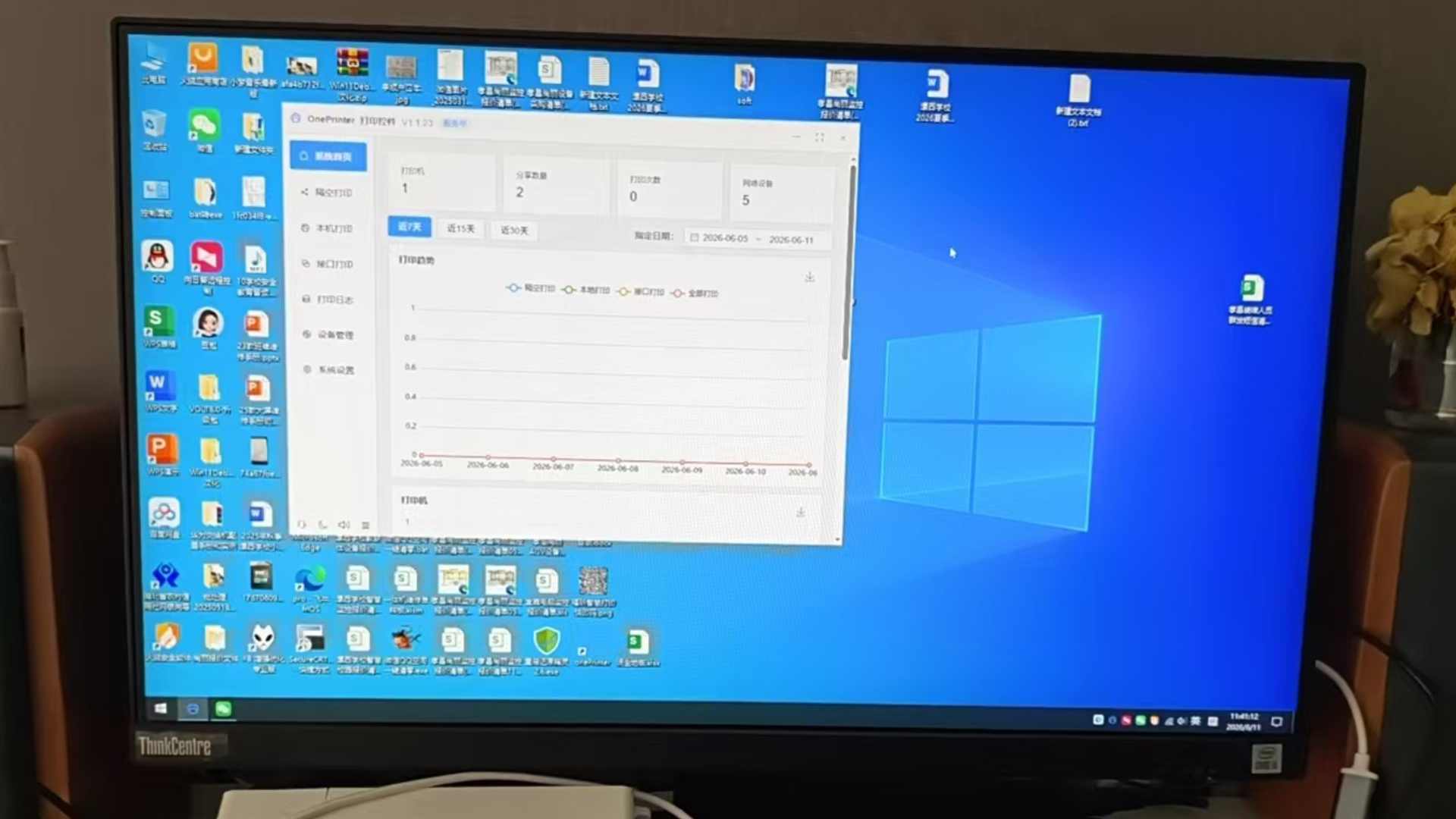Open the Windows Start menu

[160, 708]
